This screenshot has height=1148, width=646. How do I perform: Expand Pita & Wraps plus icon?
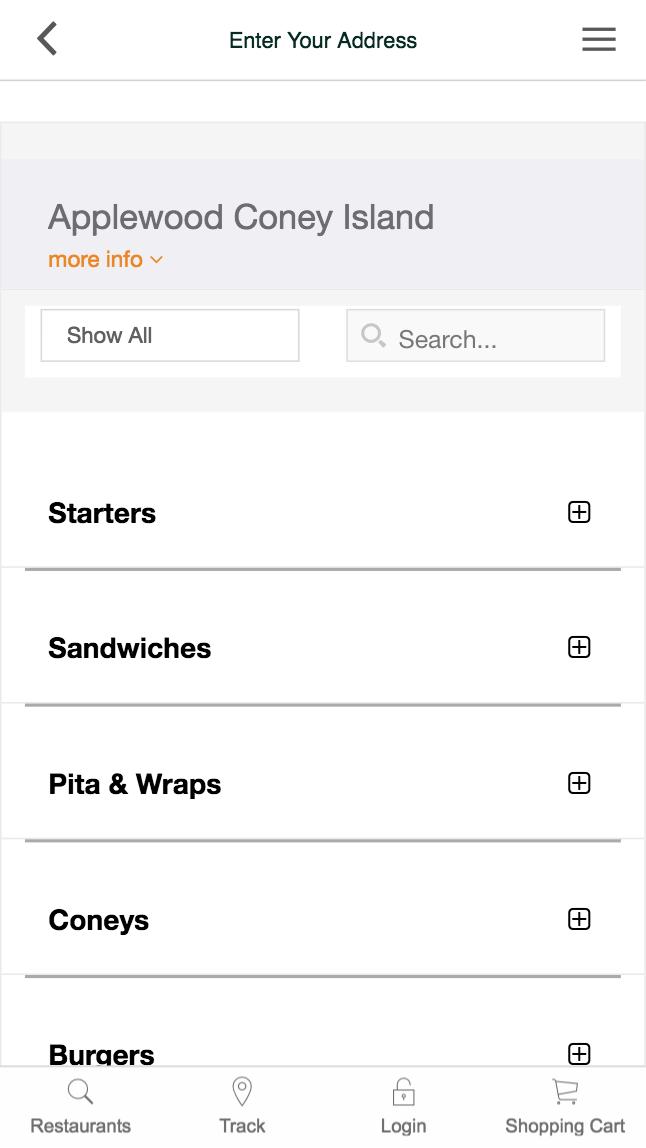[579, 783]
